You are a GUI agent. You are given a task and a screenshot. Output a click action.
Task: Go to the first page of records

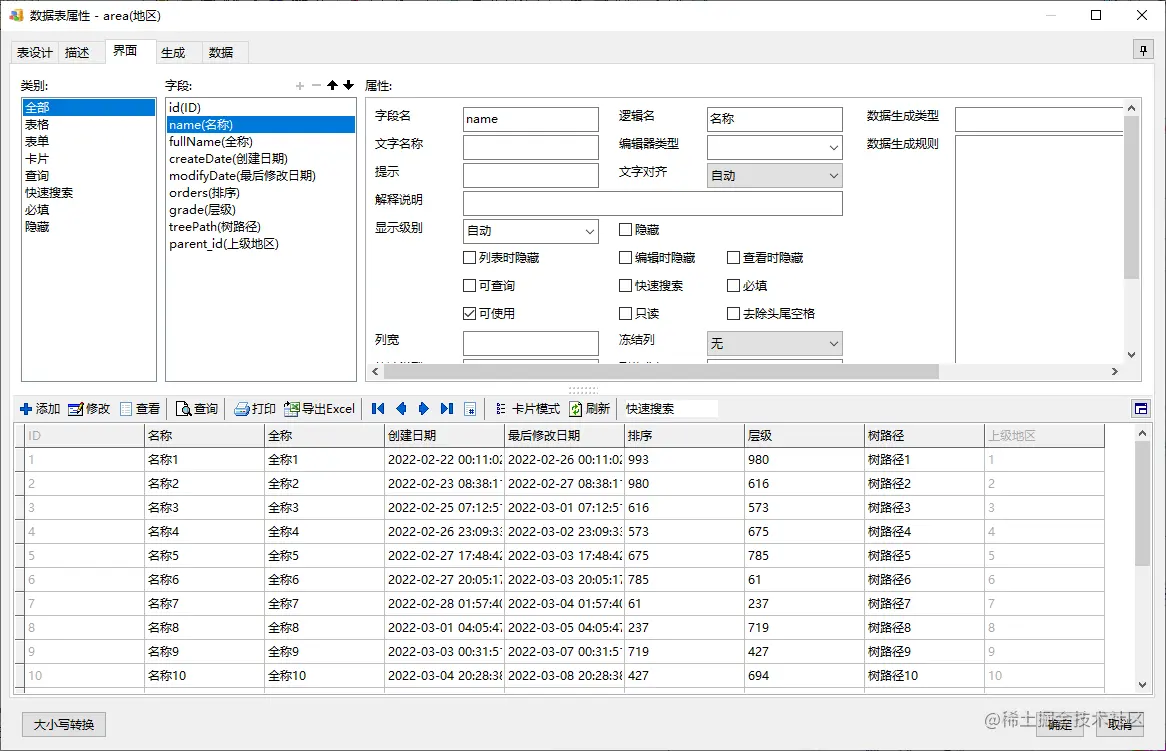[378, 409]
